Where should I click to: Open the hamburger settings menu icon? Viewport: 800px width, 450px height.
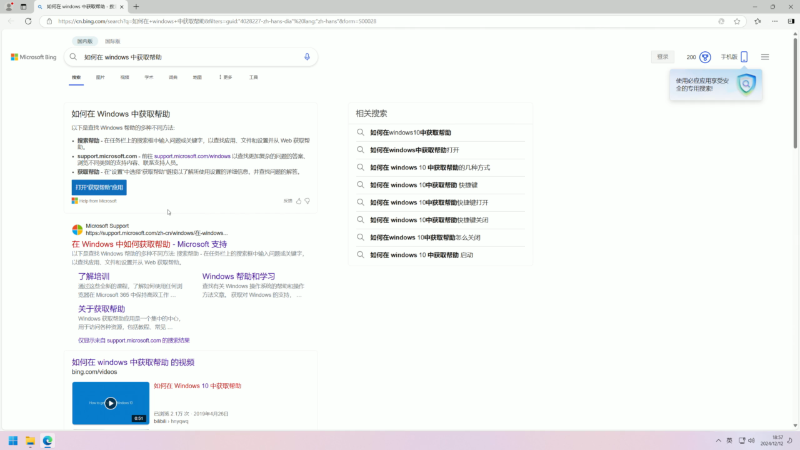coord(764,57)
